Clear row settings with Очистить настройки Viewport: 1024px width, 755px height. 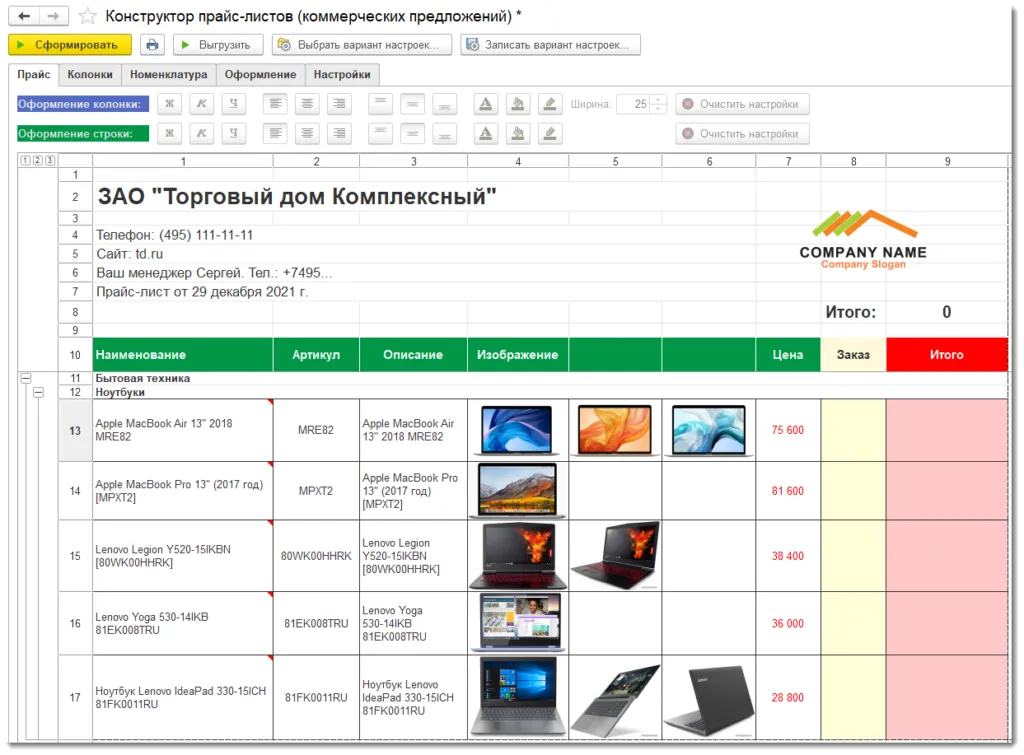pyautogui.click(x=743, y=134)
